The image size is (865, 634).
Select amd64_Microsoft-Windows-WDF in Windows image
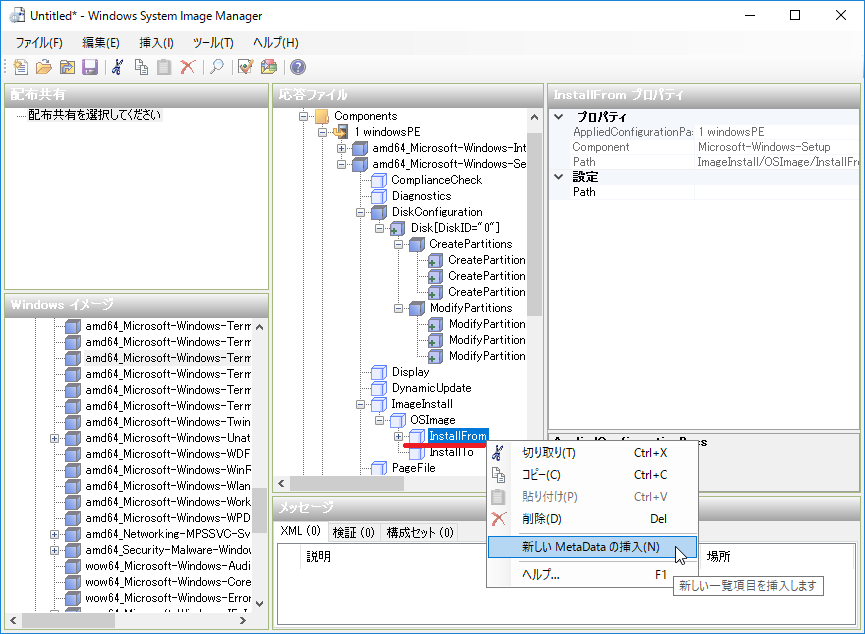click(x=167, y=454)
